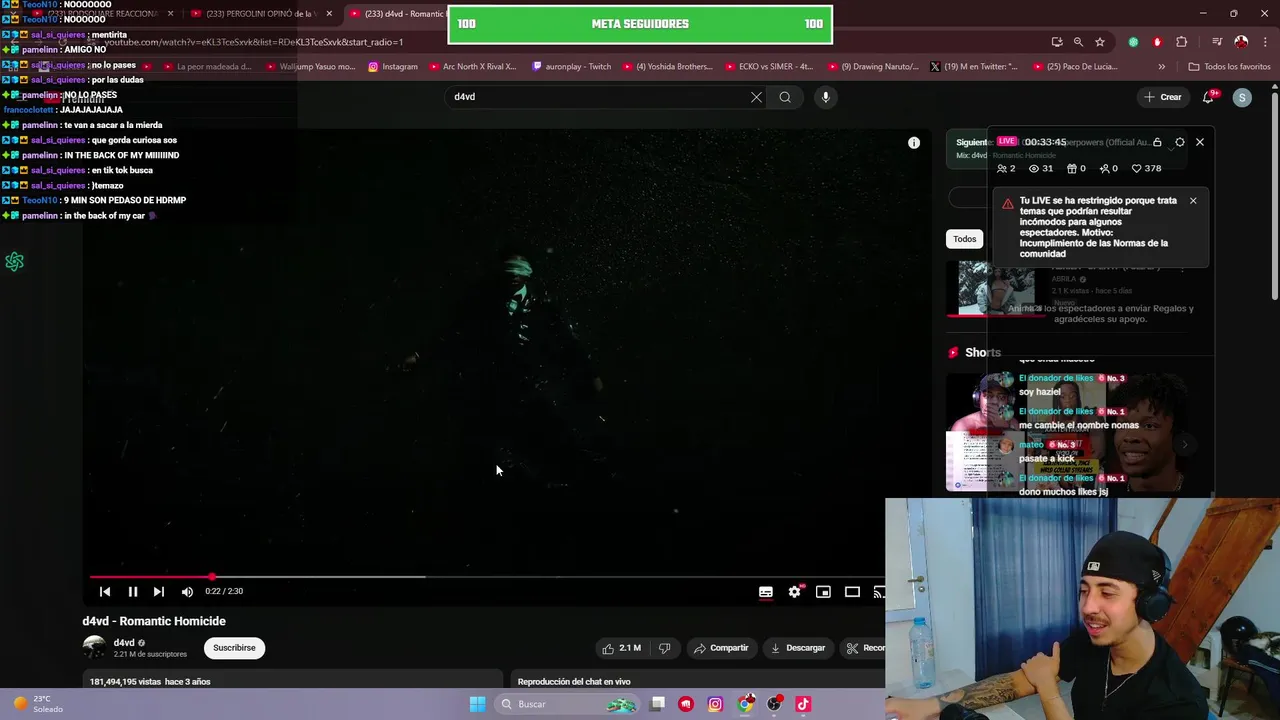Select the Todos filter chip

[x=965, y=239]
